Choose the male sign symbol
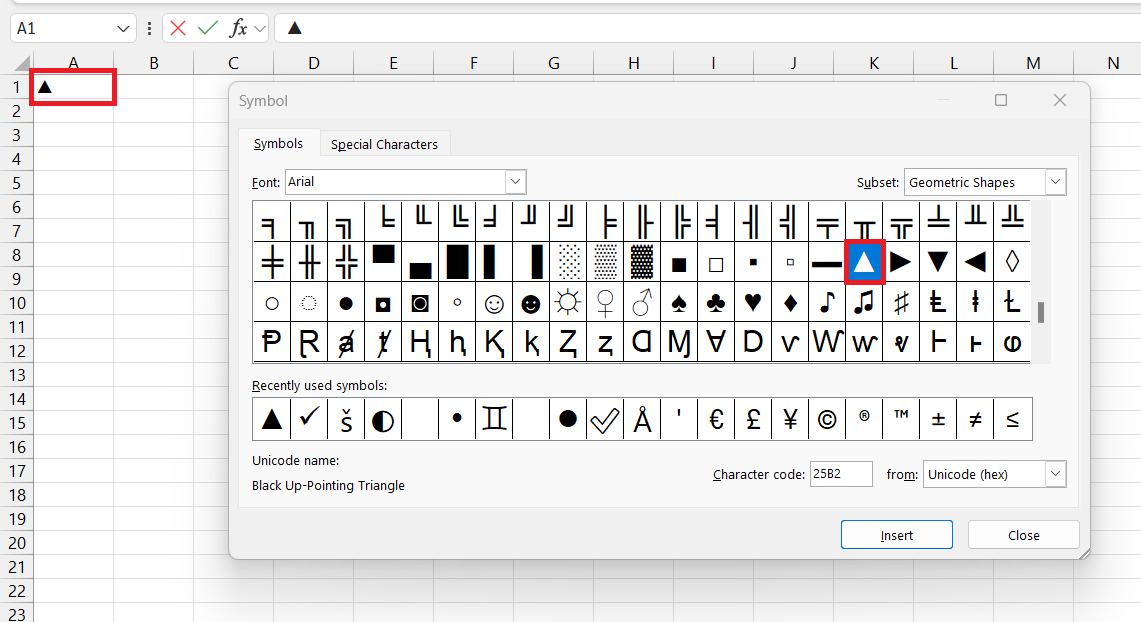The width and height of the screenshot is (1141, 622). point(642,303)
